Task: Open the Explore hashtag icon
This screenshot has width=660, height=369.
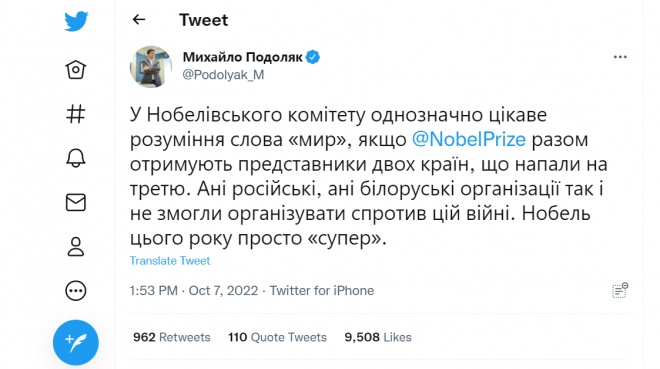Action: point(76,114)
